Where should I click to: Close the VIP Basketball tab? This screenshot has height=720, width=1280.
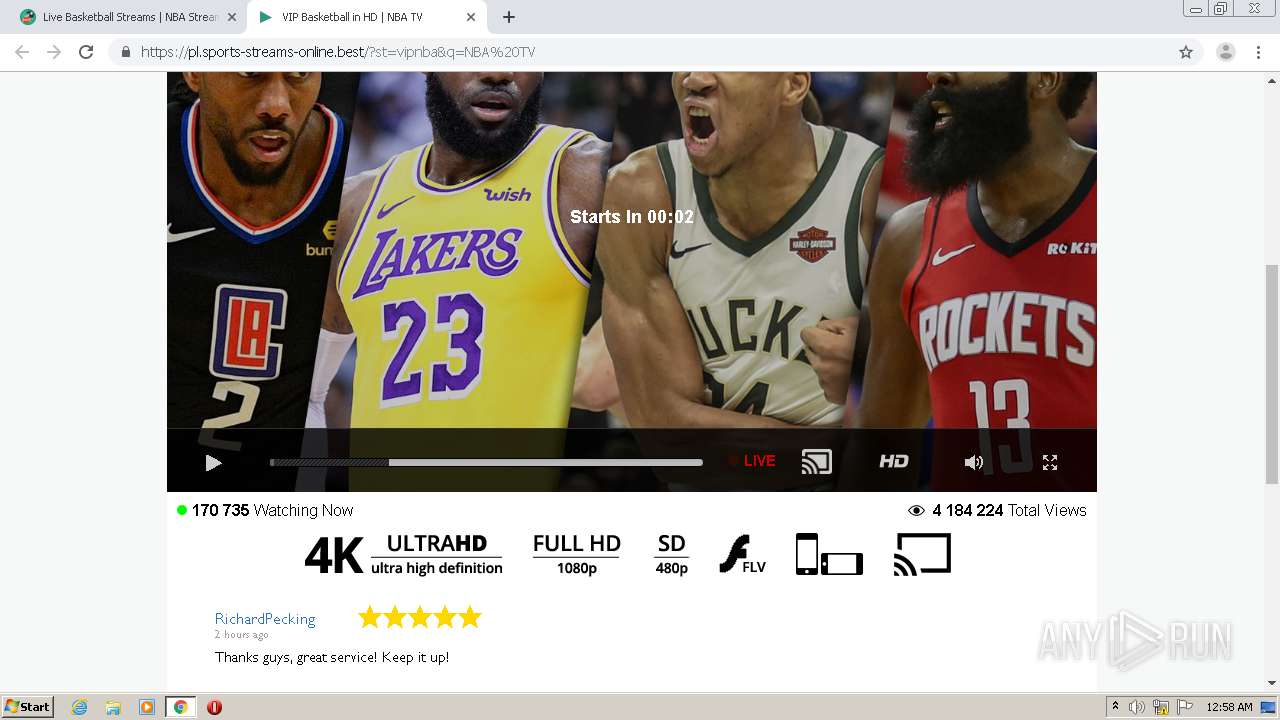(471, 17)
